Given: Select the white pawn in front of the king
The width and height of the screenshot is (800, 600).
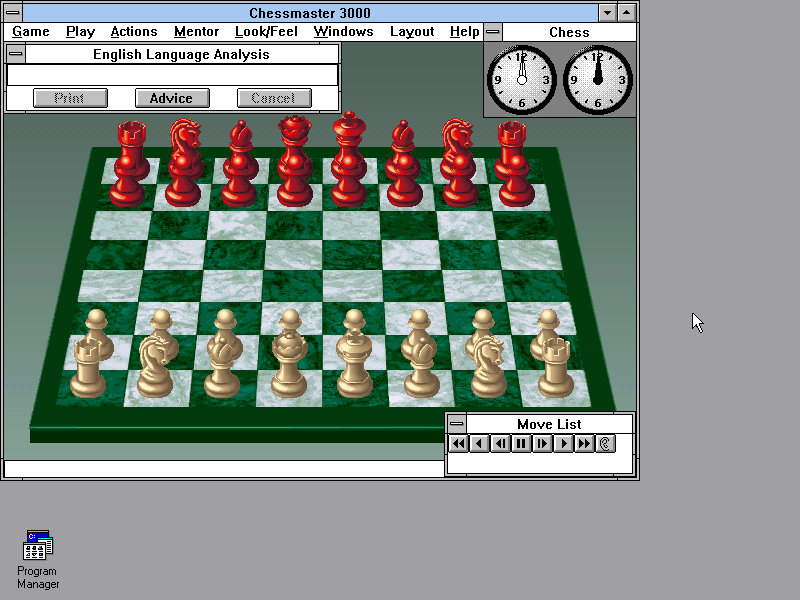Looking at the screenshot, I should [354, 322].
